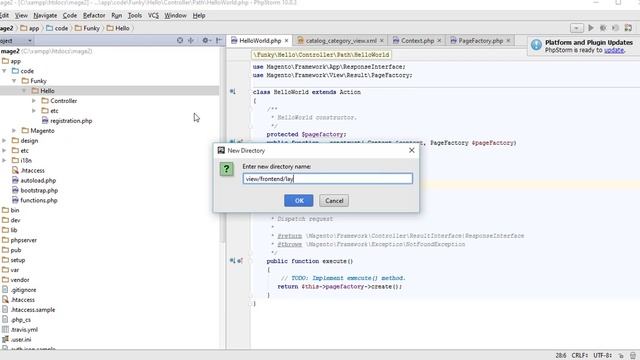Open the update link in notification
640x360 pixels.
614,50
